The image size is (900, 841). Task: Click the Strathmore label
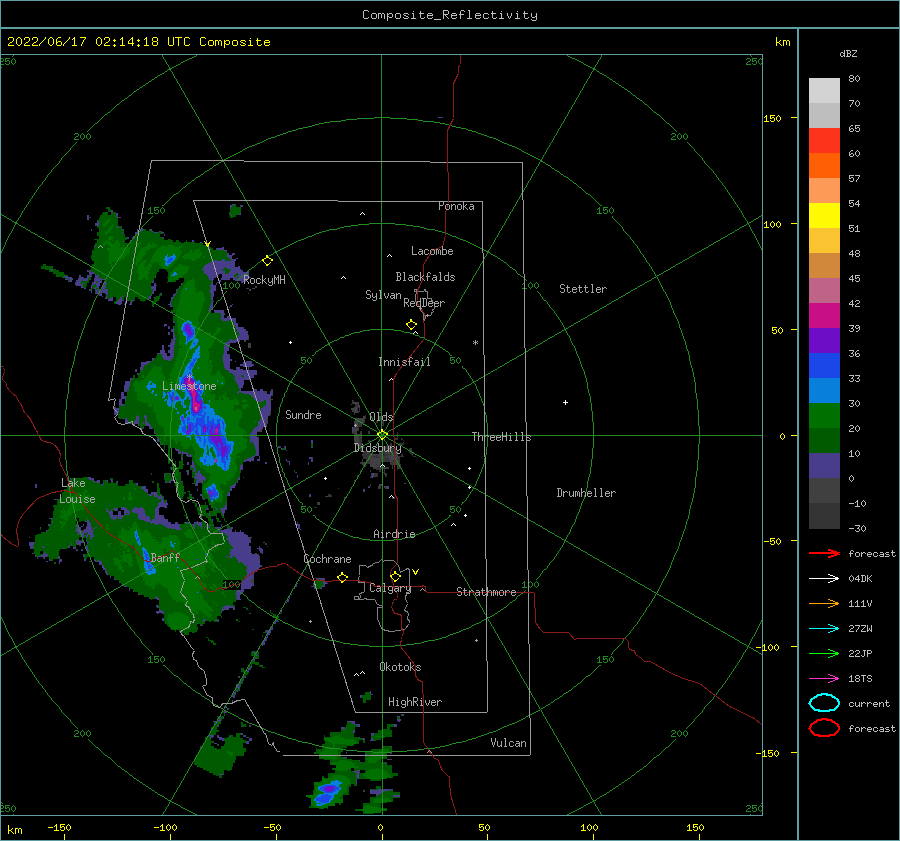[486, 592]
